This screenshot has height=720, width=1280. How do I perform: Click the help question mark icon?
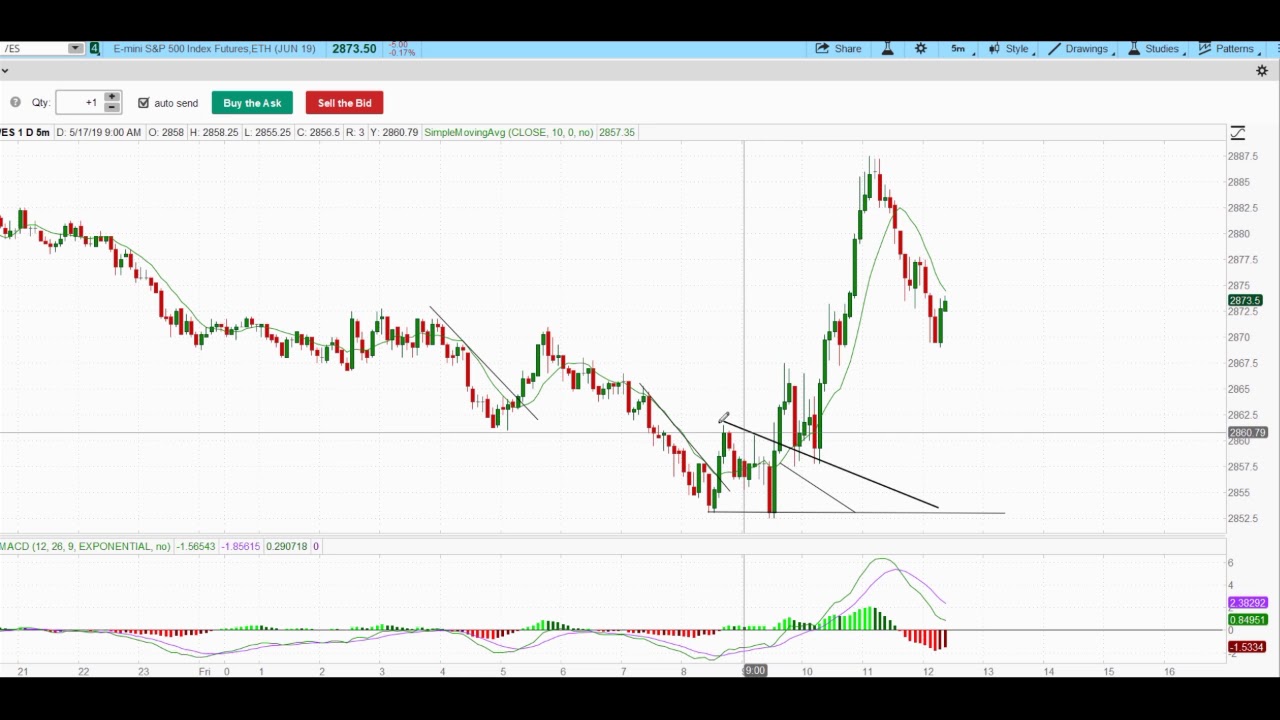pos(15,103)
